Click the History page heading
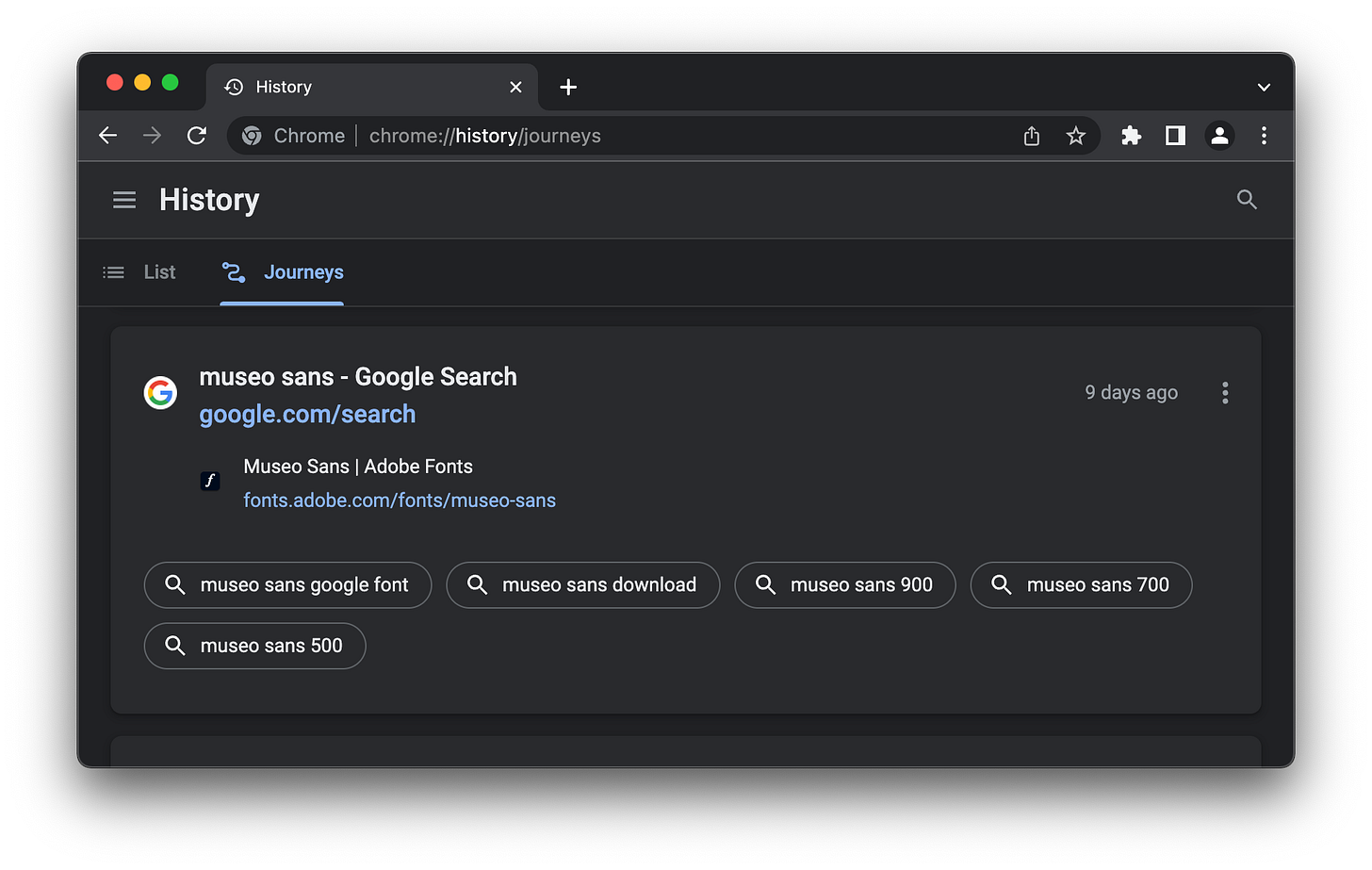This screenshot has height=870, width=1372. 209,200
